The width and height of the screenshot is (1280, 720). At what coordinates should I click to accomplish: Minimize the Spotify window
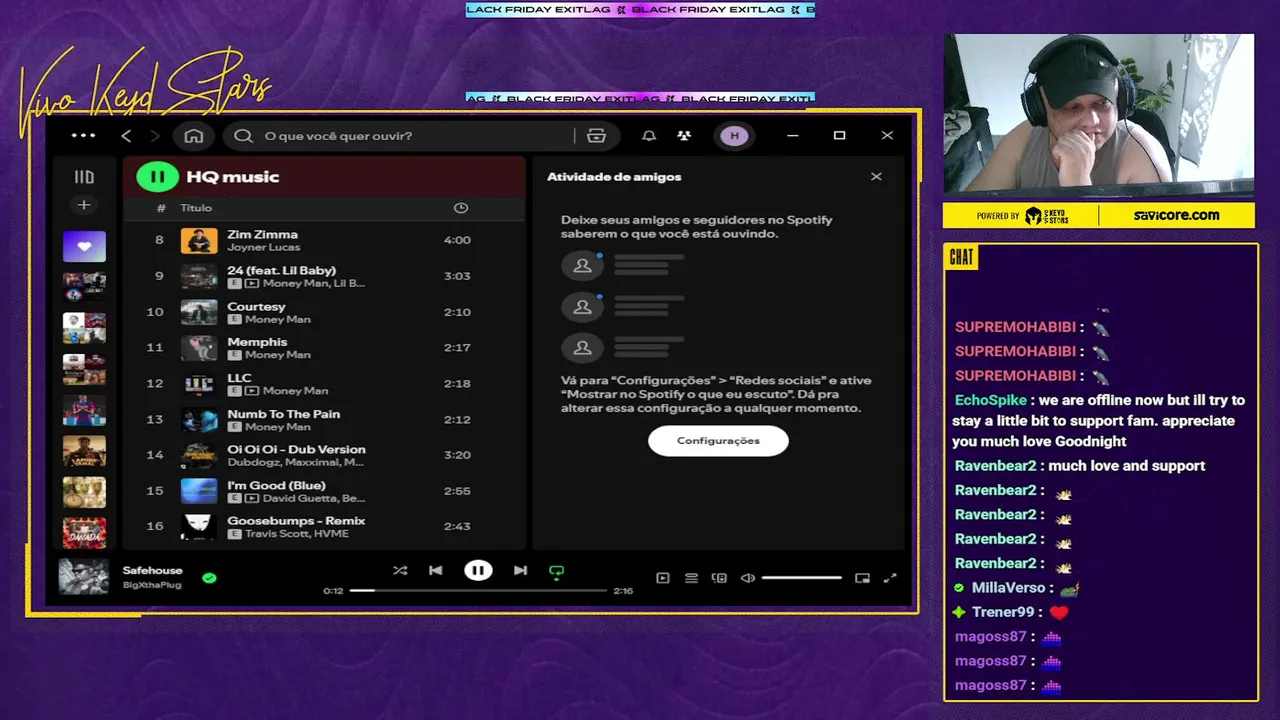coord(792,136)
